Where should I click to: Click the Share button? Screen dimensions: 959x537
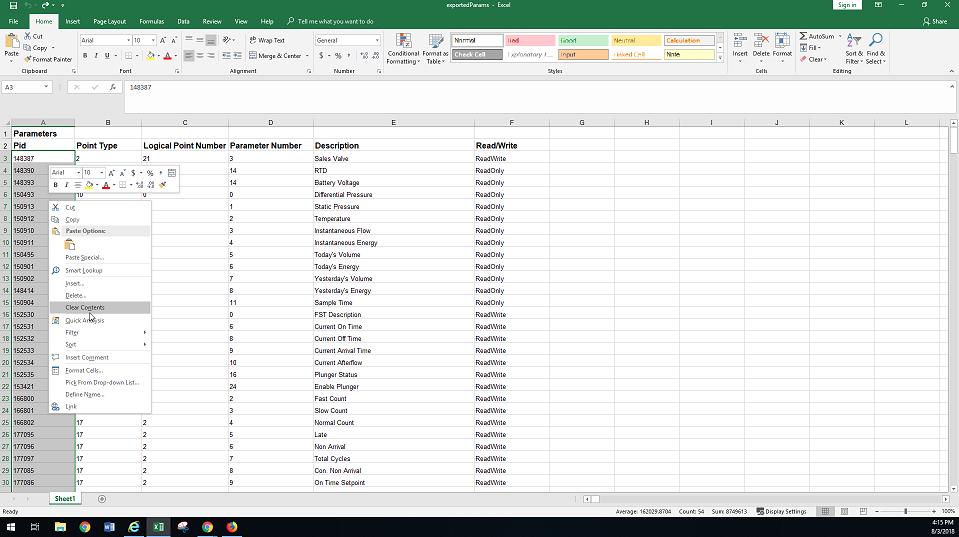coord(934,21)
